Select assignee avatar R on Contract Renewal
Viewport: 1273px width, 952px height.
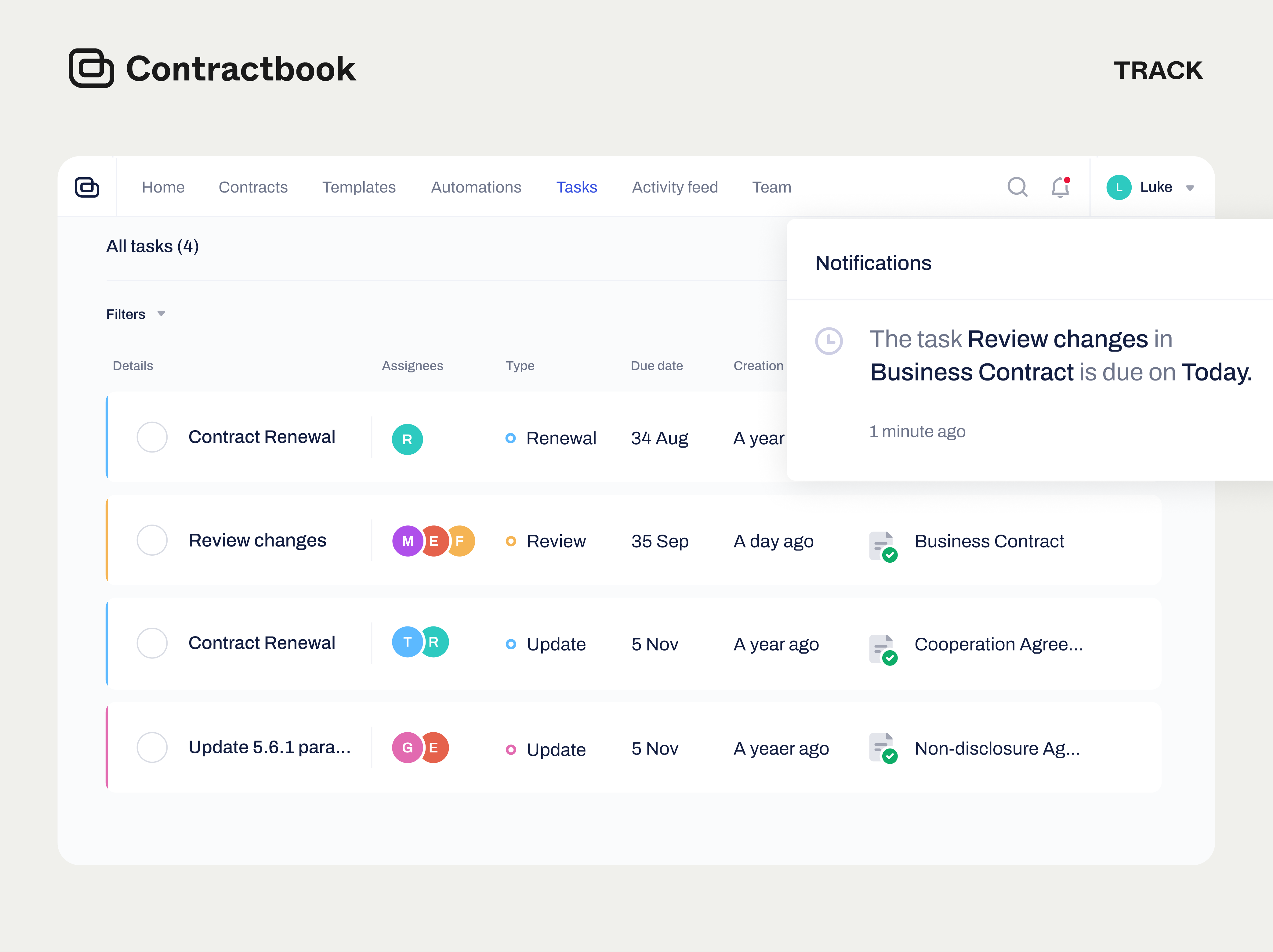tap(408, 438)
